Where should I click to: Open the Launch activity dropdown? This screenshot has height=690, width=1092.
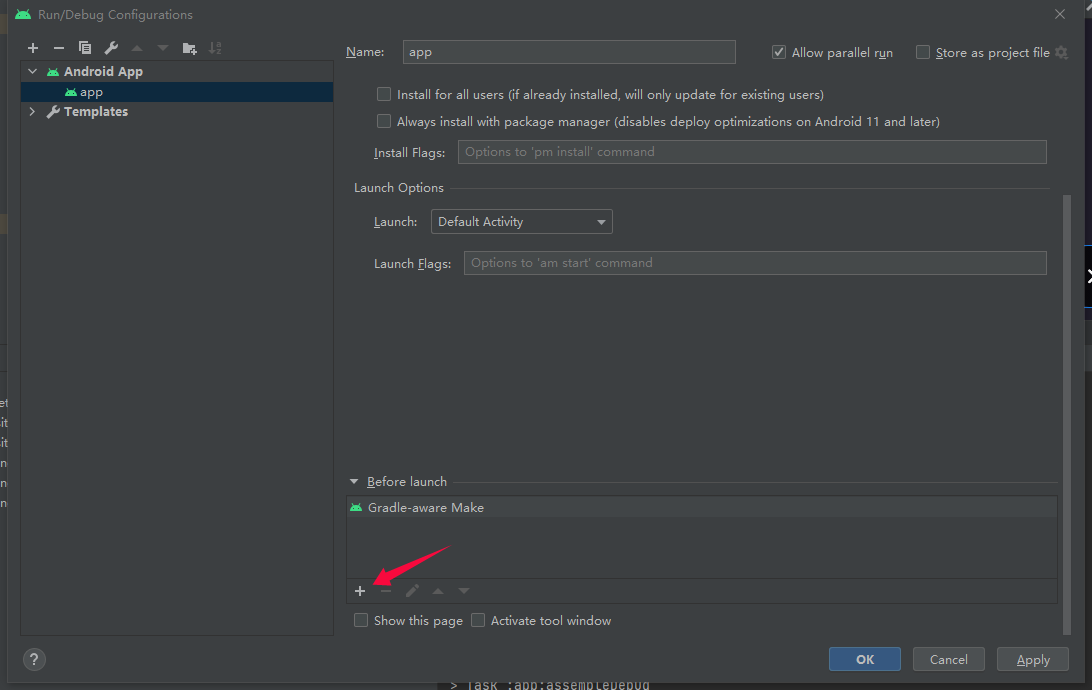[x=602, y=221]
